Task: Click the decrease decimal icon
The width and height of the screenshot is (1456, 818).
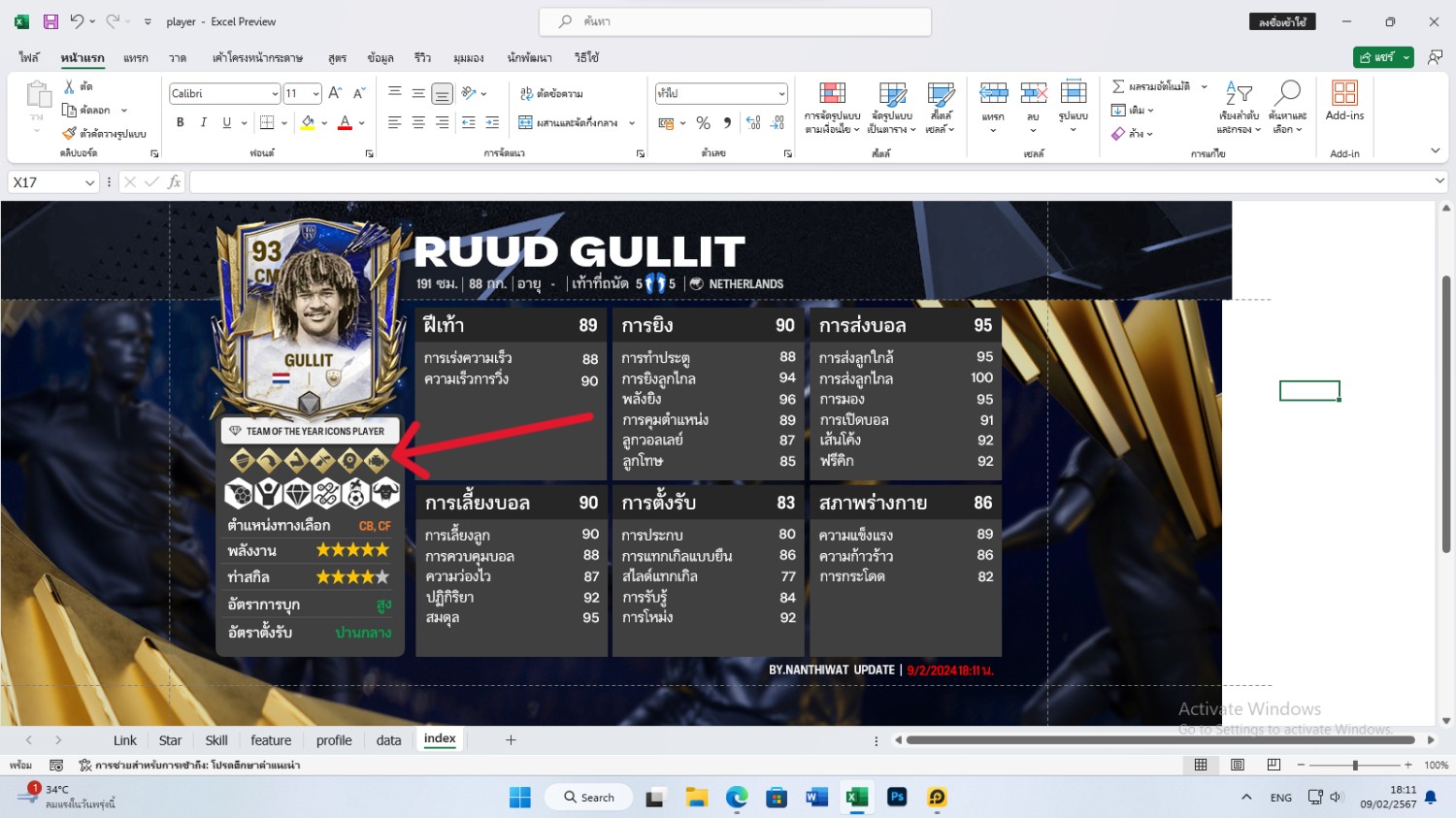Action: tap(778, 122)
